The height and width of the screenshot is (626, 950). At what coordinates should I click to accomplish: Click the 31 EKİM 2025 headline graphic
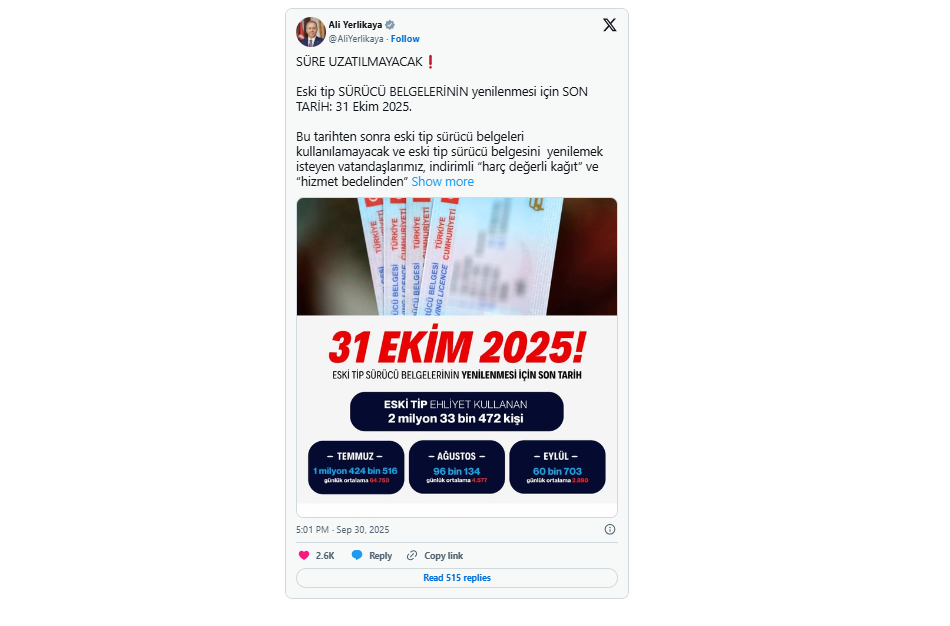(457, 347)
